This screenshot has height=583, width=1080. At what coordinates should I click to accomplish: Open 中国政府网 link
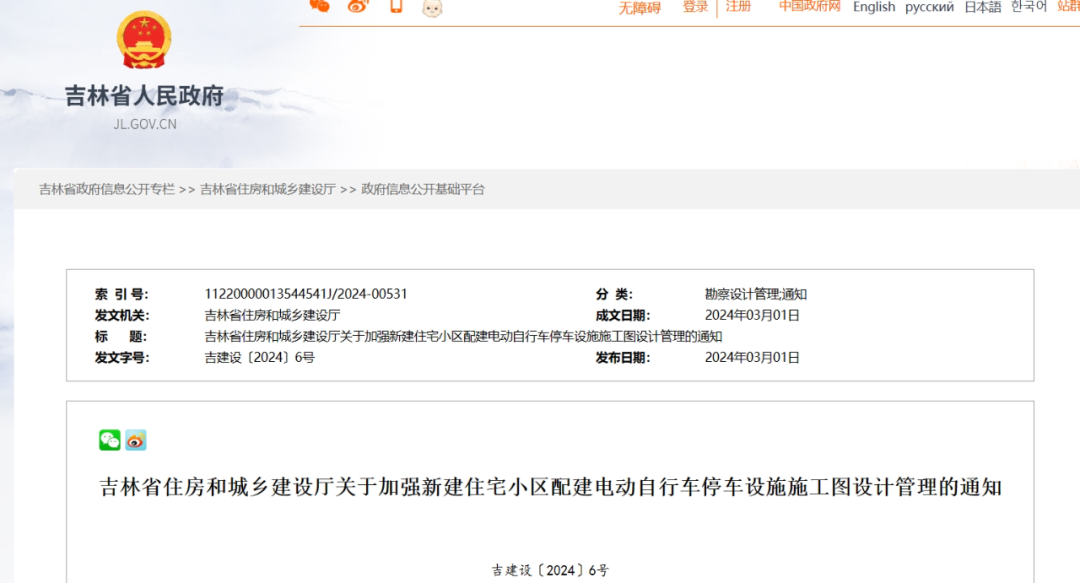809,7
